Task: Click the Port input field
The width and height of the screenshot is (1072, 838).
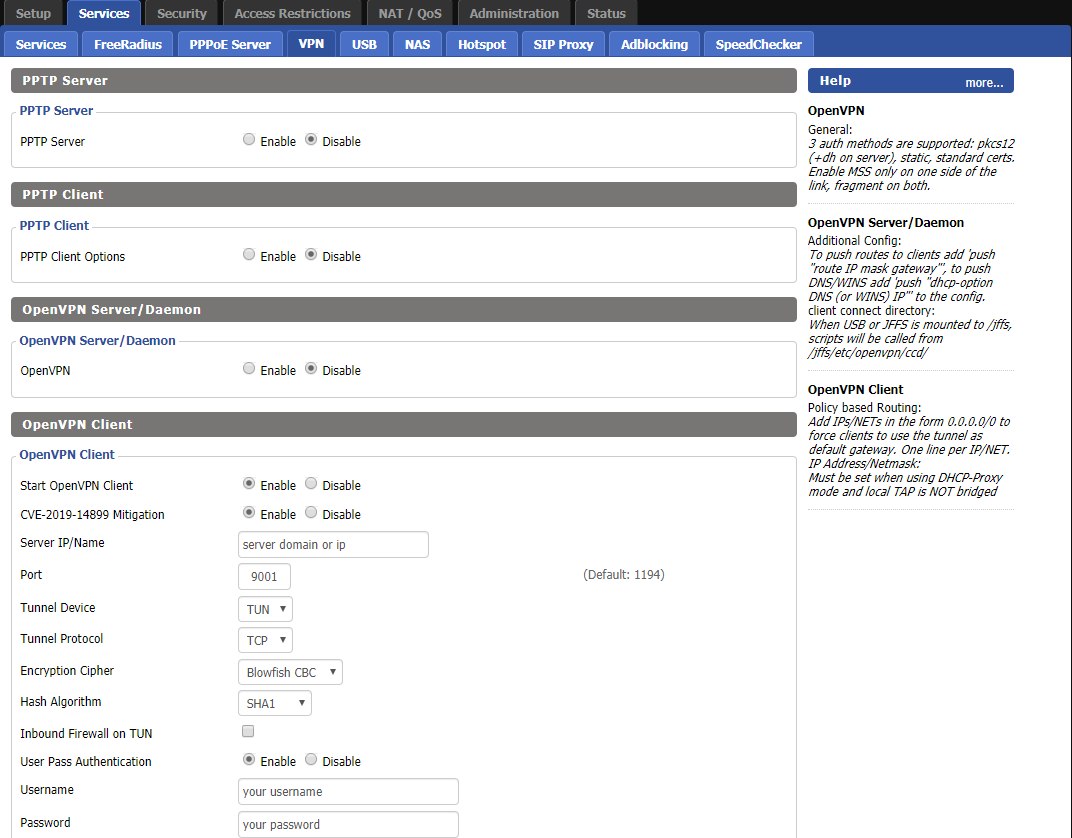Action: pyautogui.click(x=264, y=576)
